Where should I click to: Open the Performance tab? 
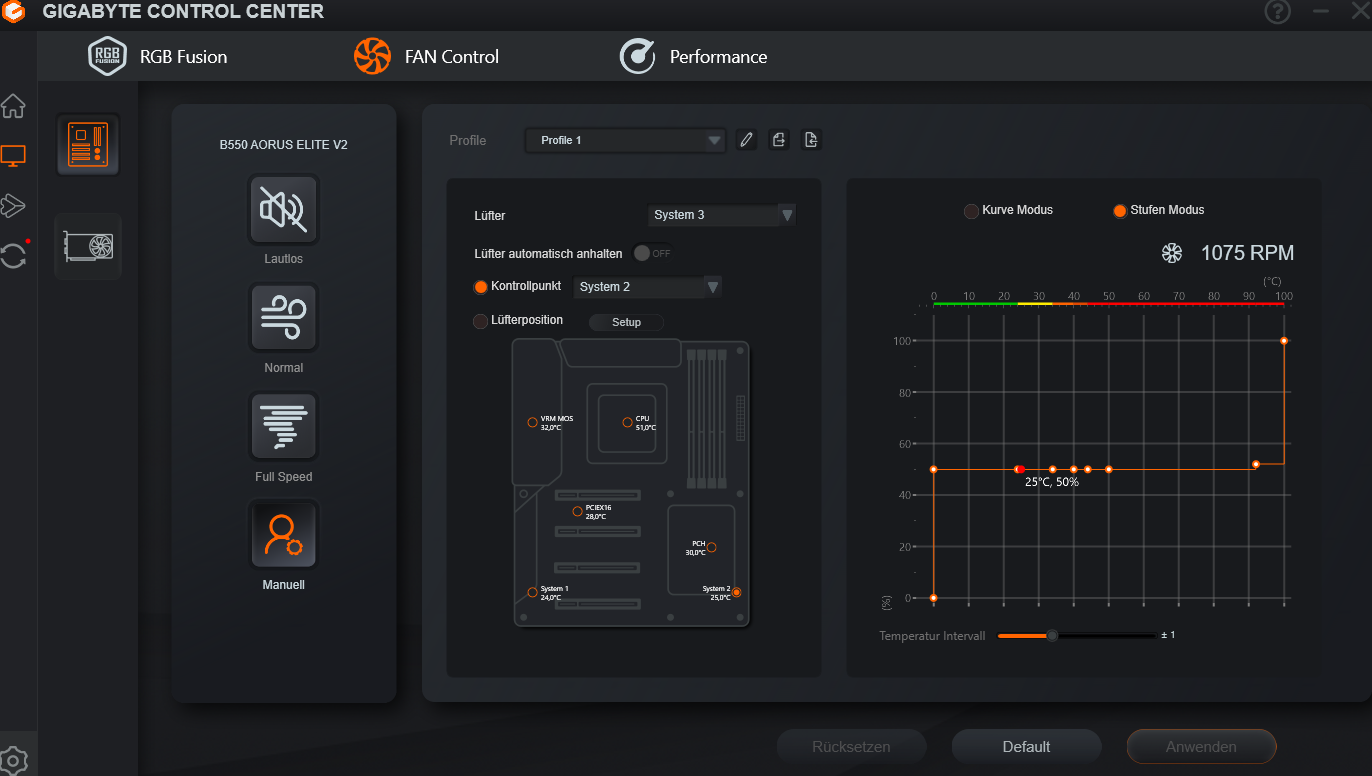coord(693,56)
